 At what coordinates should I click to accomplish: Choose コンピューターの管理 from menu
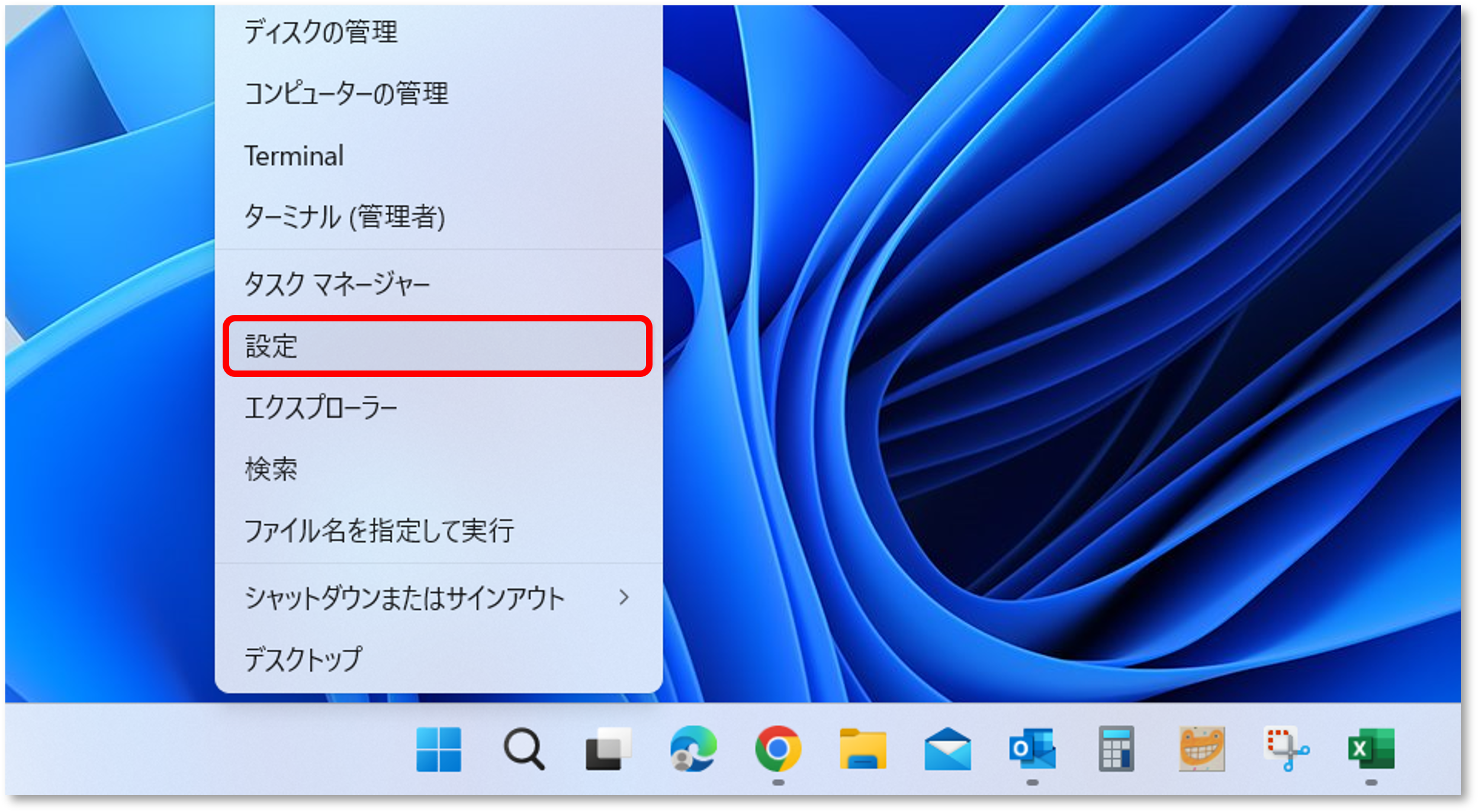click(x=438, y=94)
